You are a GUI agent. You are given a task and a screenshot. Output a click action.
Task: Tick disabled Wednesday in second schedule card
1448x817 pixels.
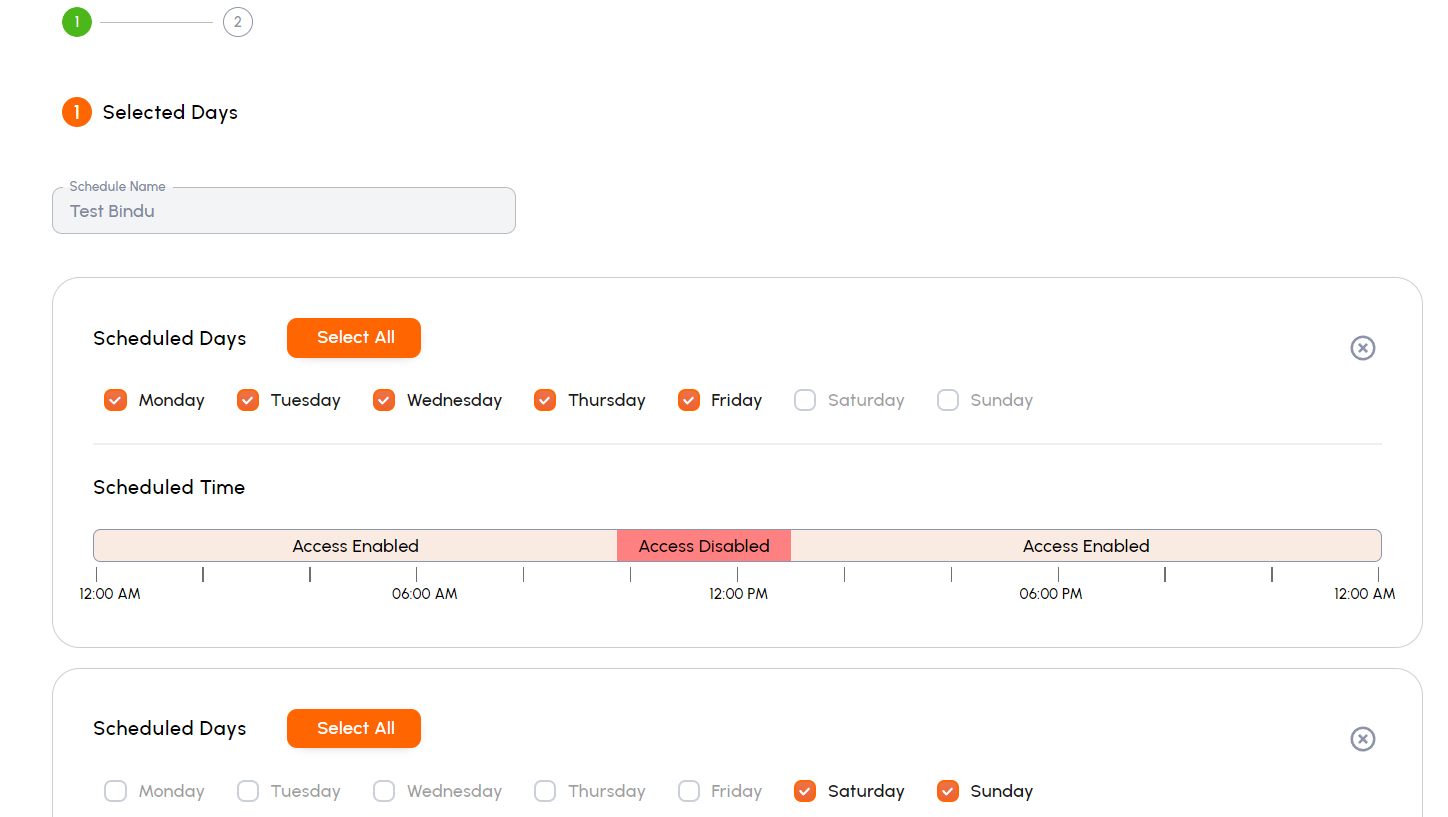coord(384,791)
